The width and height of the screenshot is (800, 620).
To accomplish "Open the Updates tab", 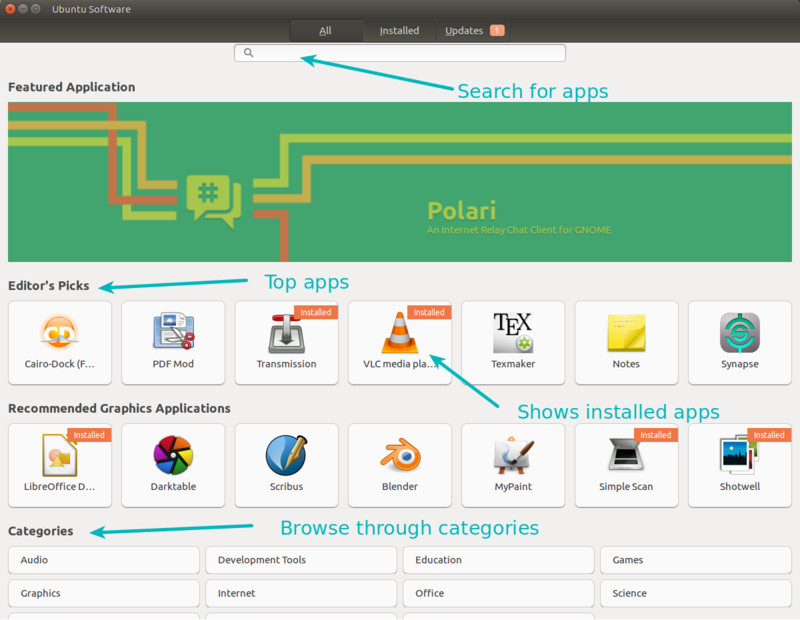I will click(463, 30).
